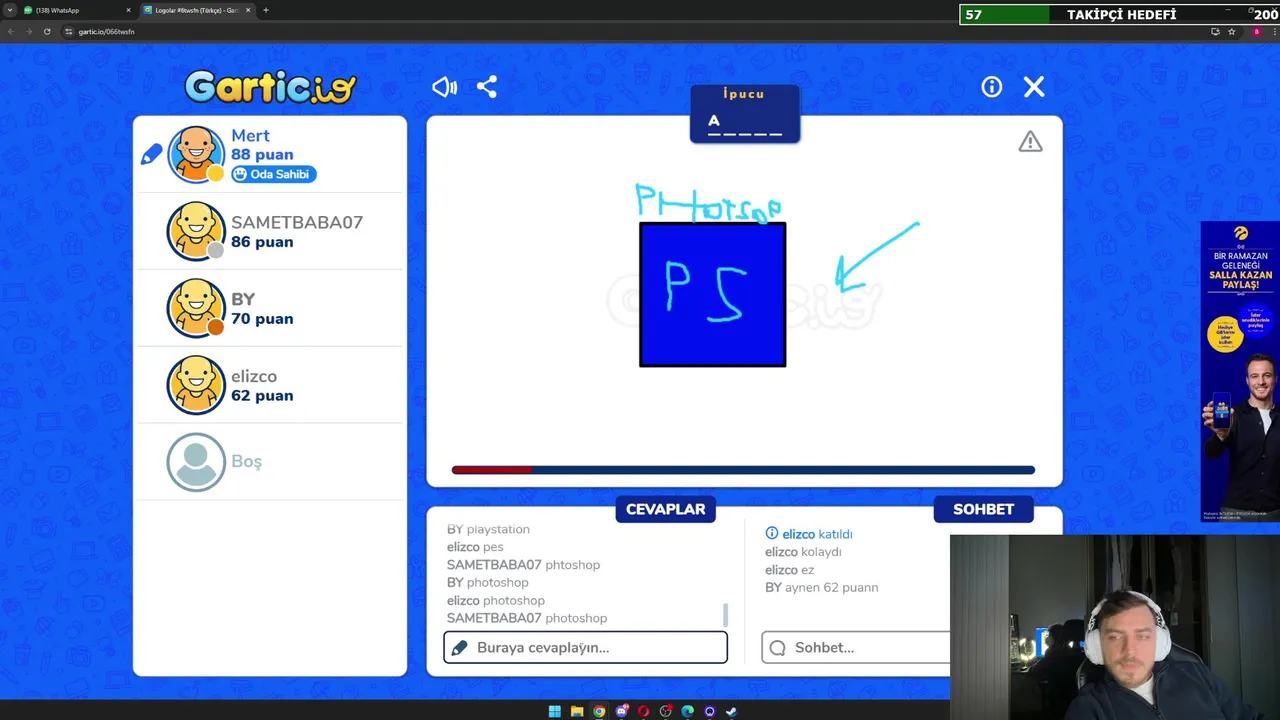Open the browser profile avatar
Image resolution: width=1280 pixels, height=720 pixels.
(x=1257, y=31)
